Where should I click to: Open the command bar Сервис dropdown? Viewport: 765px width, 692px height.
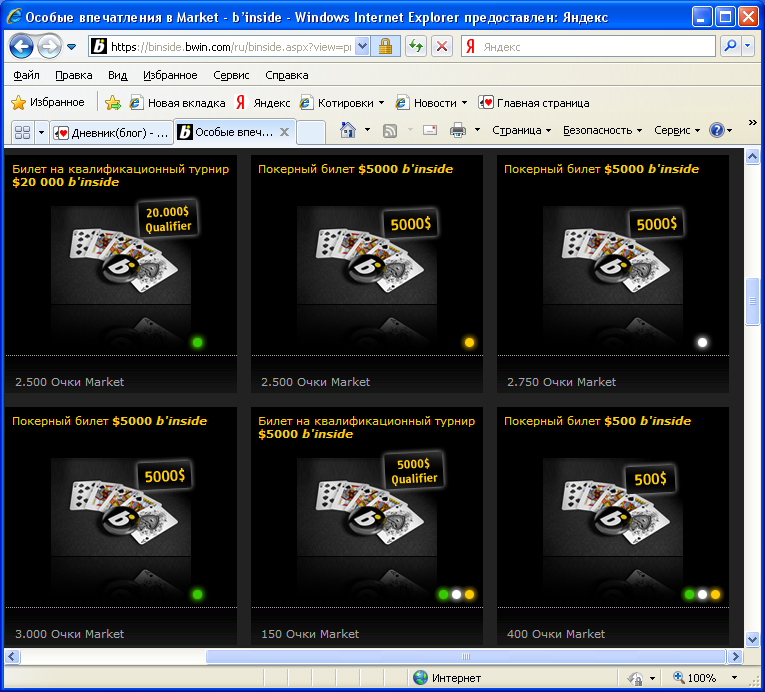pos(677,130)
